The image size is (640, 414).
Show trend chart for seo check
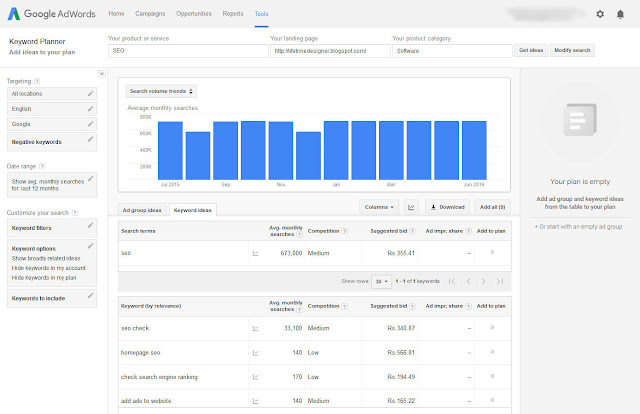[256, 328]
